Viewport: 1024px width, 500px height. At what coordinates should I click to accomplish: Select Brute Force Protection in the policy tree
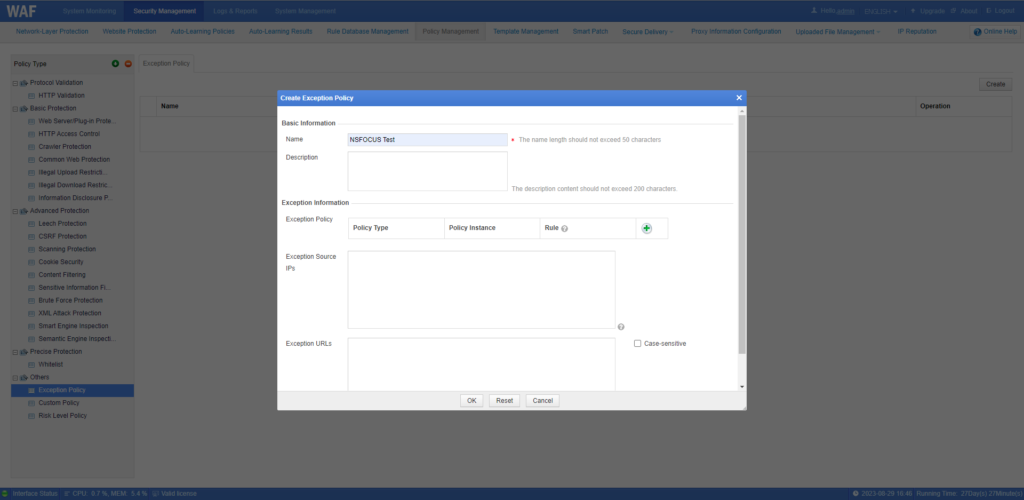coord(71,300)
